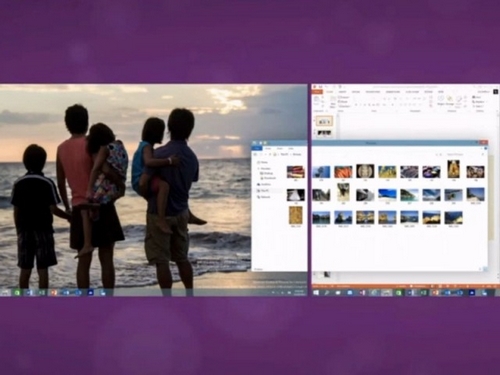The width and height of the screenshot is (500, 375).
Task: Open the Replace dropdown in Editing group
Action: click(x=479, y=102)
